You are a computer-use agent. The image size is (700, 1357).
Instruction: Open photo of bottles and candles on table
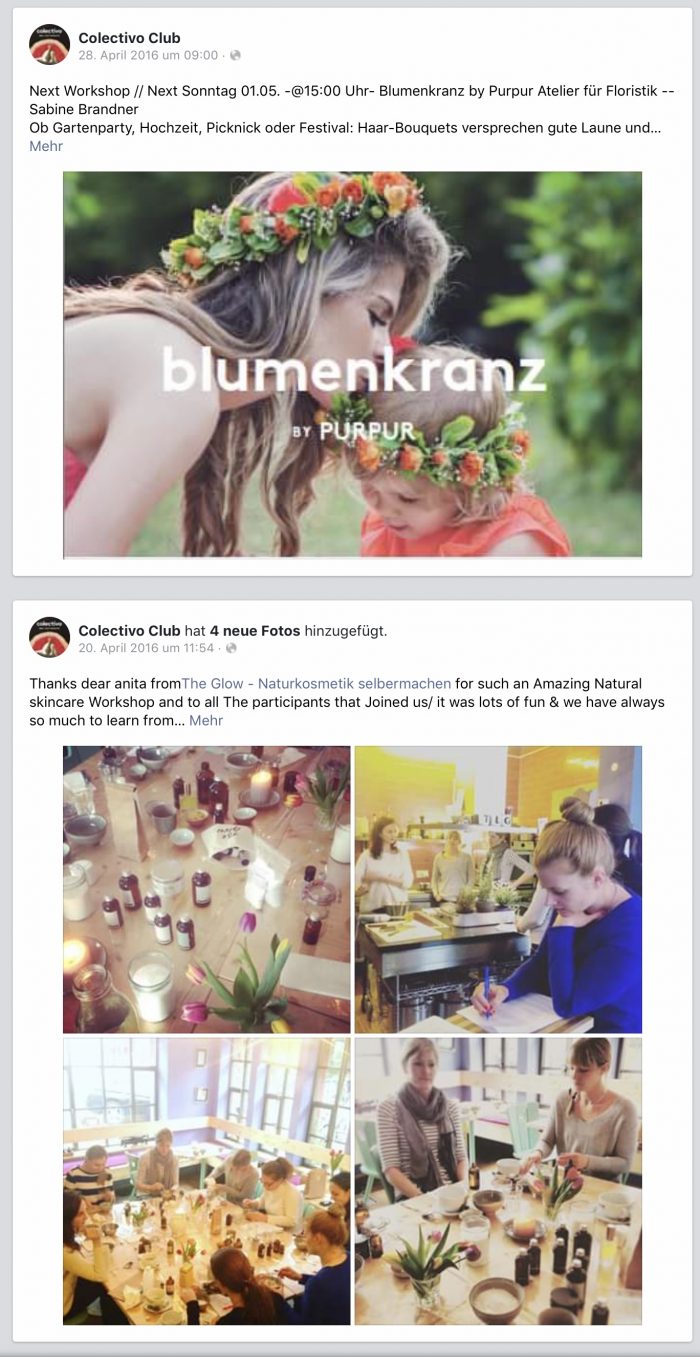(207, 889)
